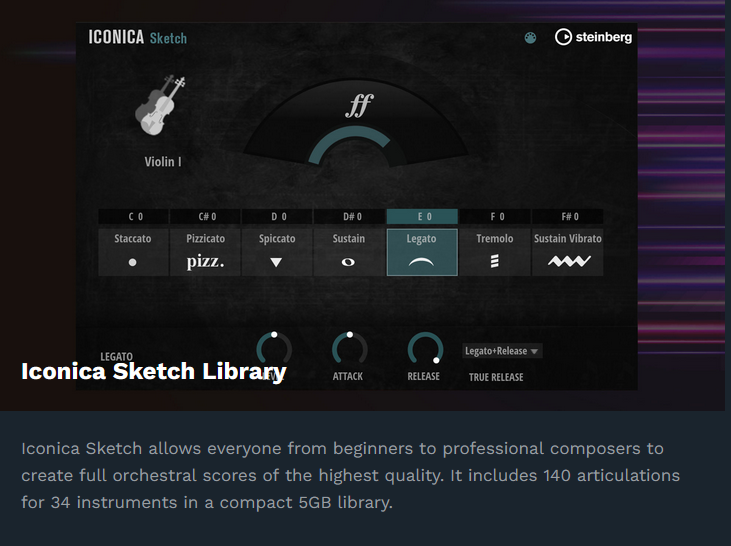Open the Legato+Release dropdown

pos(502,351)
